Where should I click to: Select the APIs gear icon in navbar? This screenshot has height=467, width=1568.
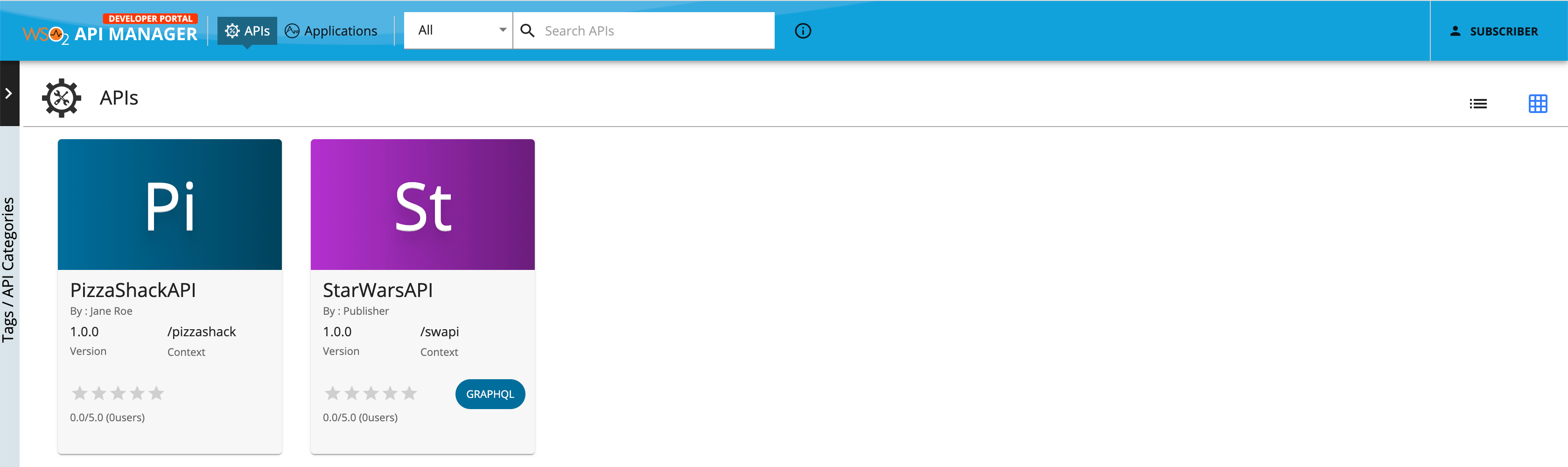(231, 30)
